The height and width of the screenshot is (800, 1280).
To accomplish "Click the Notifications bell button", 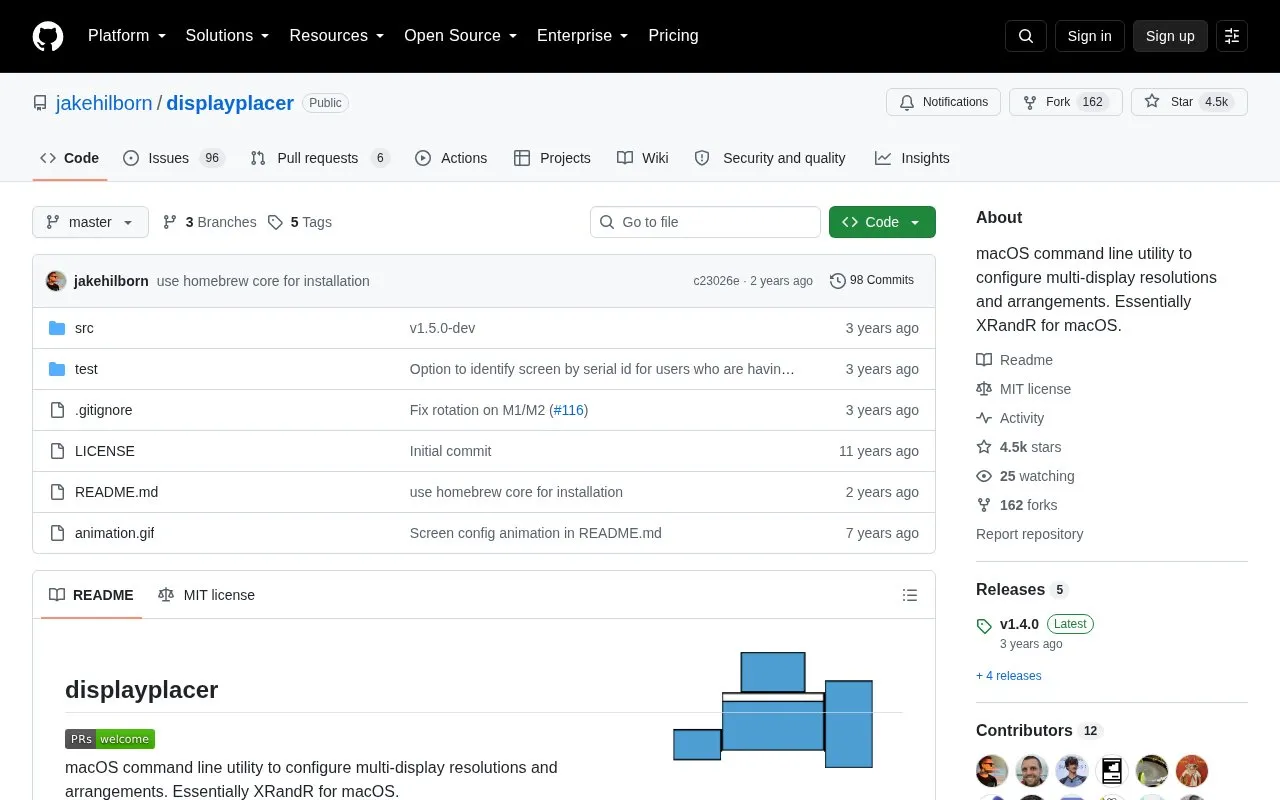I will (943, 102).
